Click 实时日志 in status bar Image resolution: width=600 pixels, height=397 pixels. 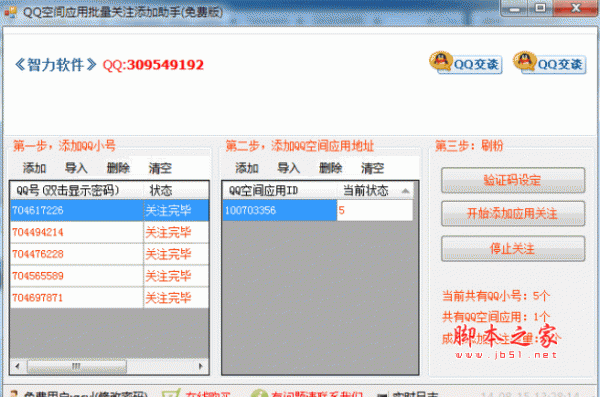pos(415,394)
